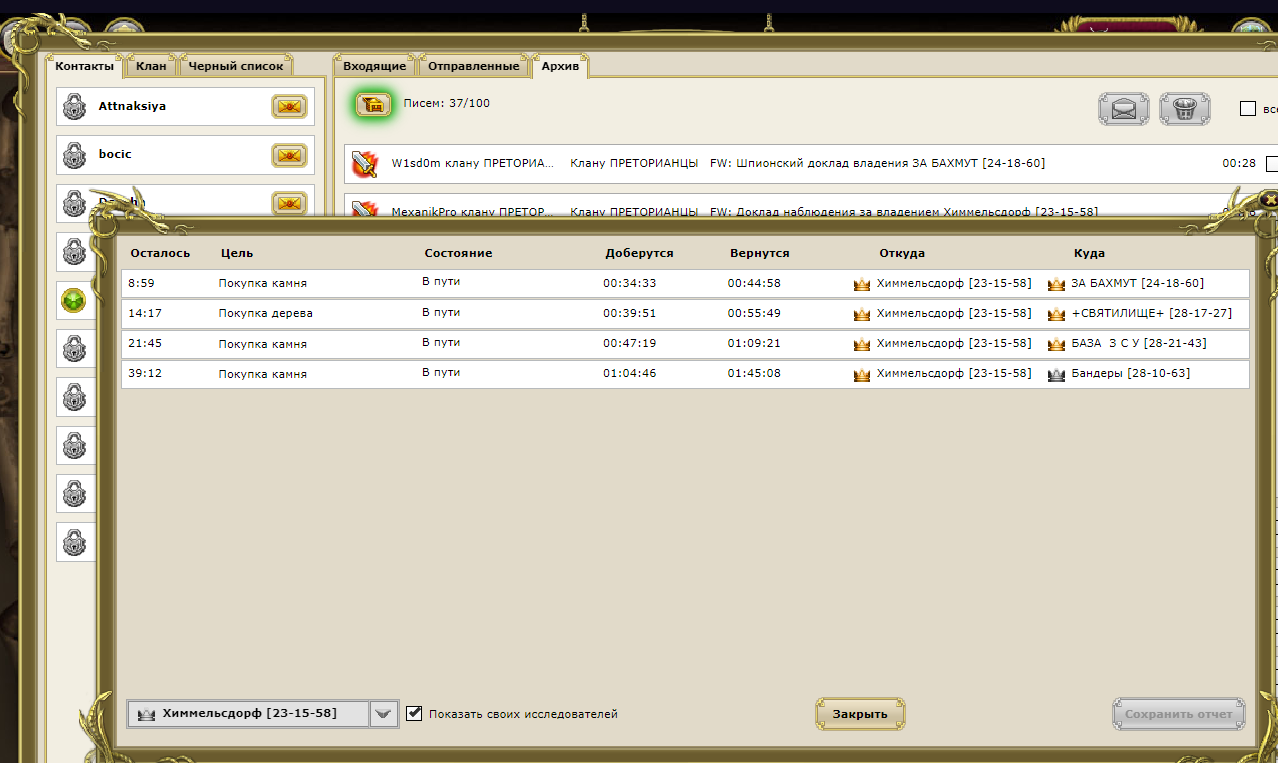Toggle the select-all messages checkbox
The image size is (1278, 763).
[x=1247, y=108]
